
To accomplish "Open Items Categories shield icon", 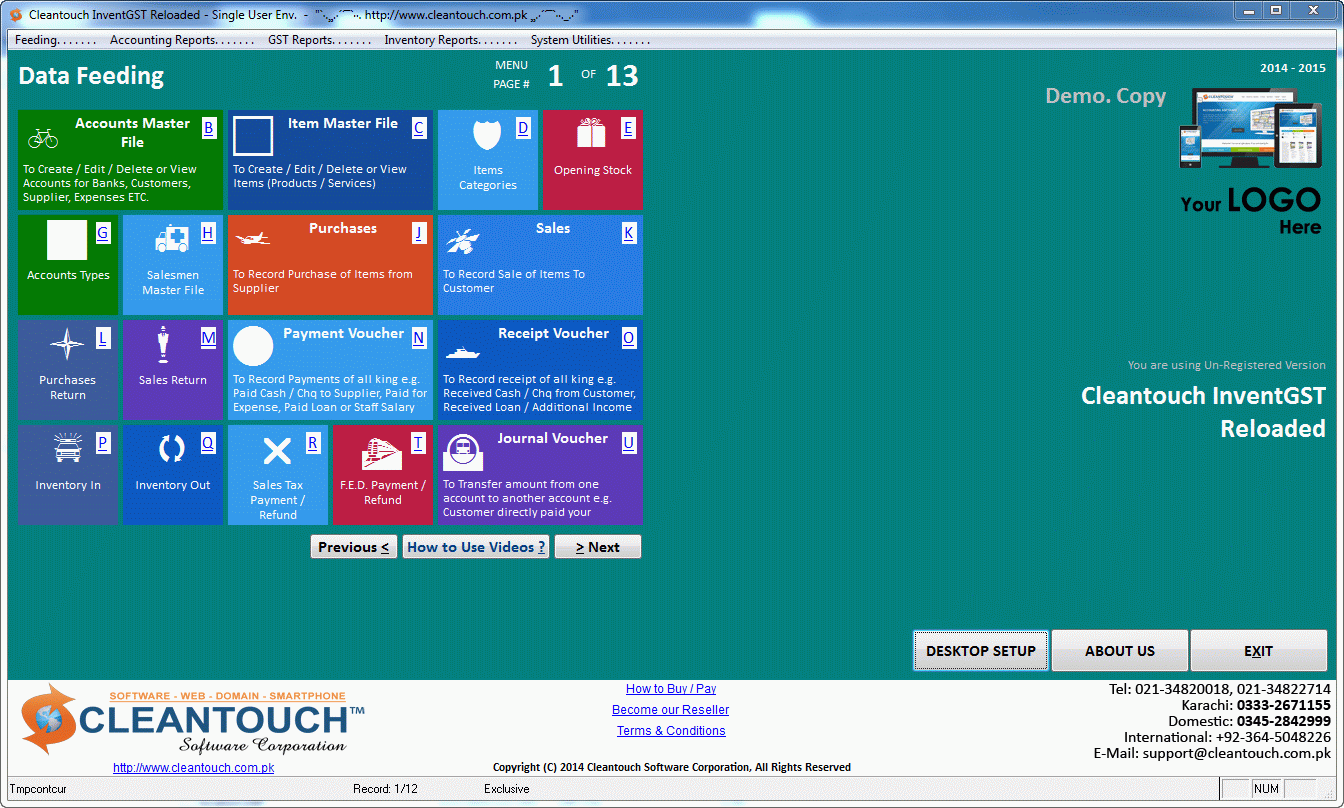I will [487, 135].
